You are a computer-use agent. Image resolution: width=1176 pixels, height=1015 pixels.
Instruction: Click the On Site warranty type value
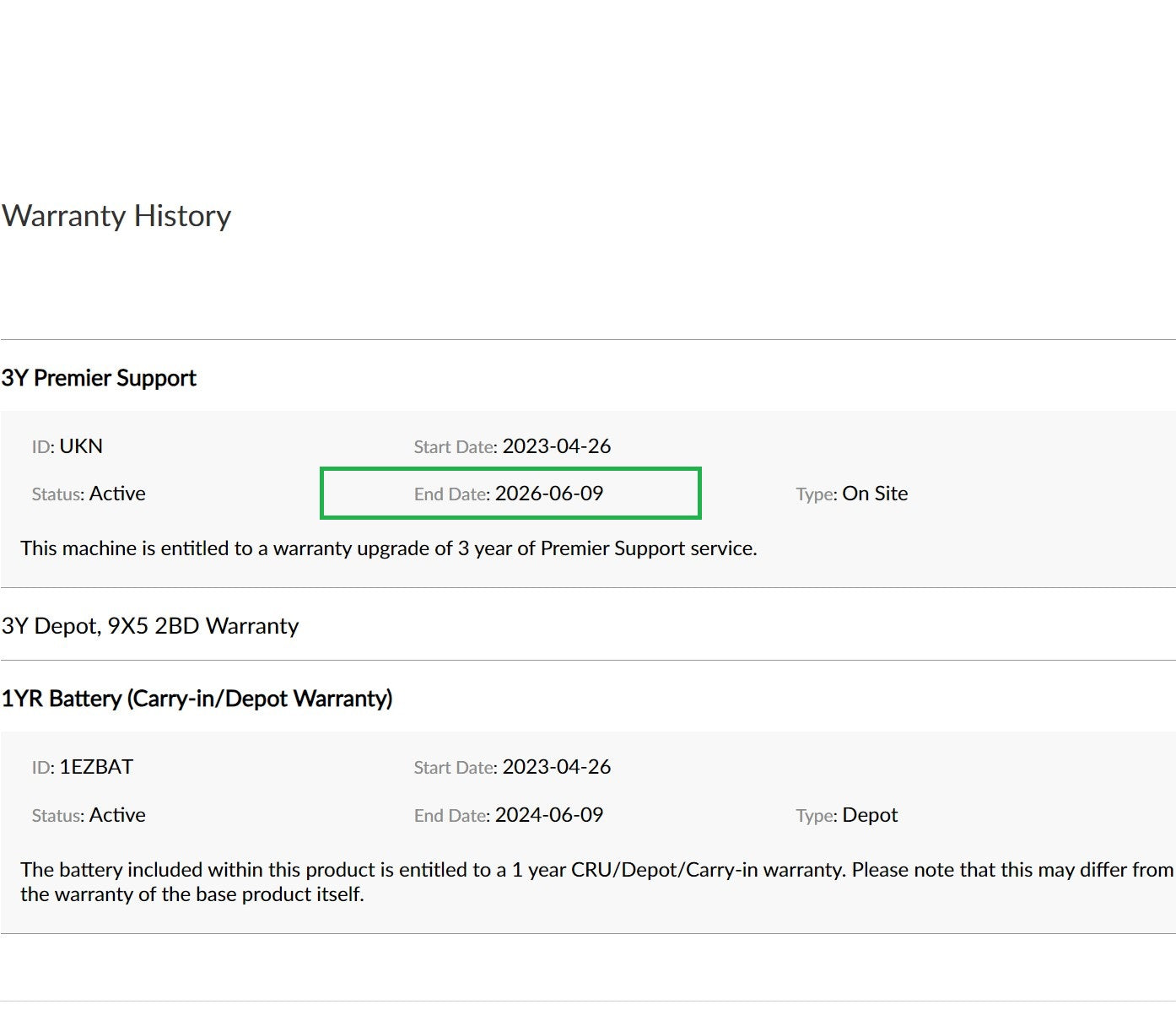pyautogui.click(x=875, y=494)
